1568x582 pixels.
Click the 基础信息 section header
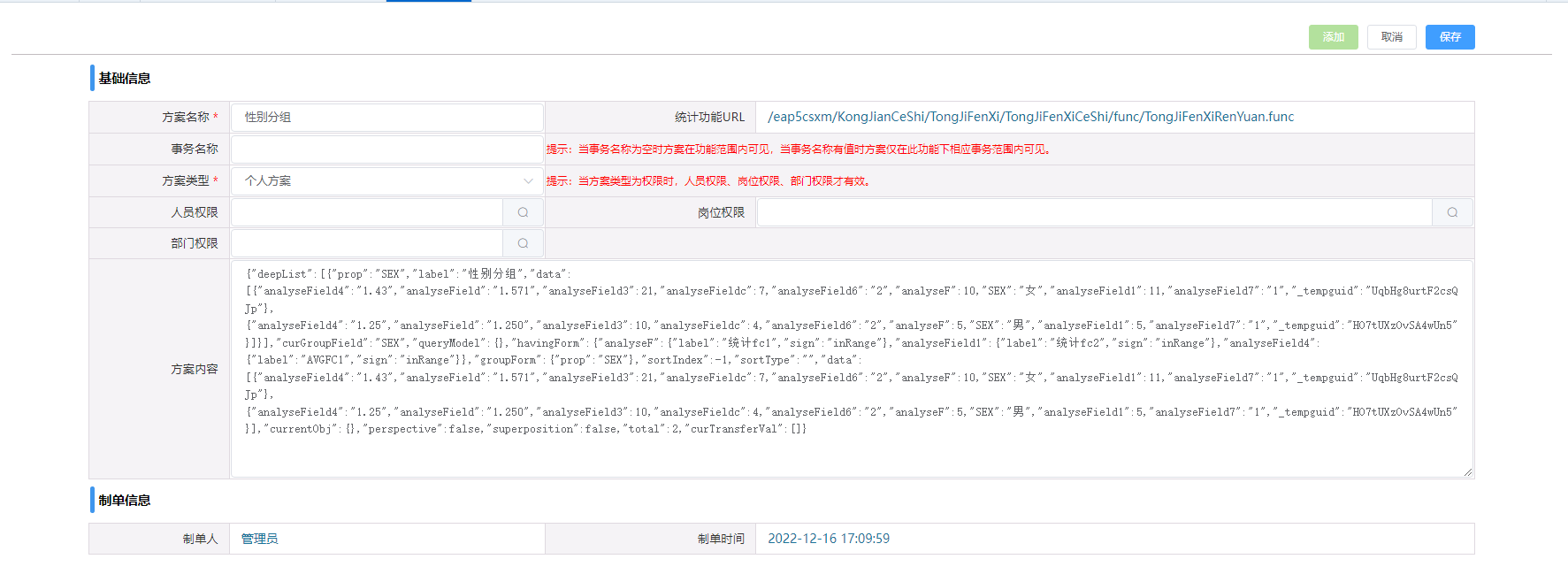125,79
